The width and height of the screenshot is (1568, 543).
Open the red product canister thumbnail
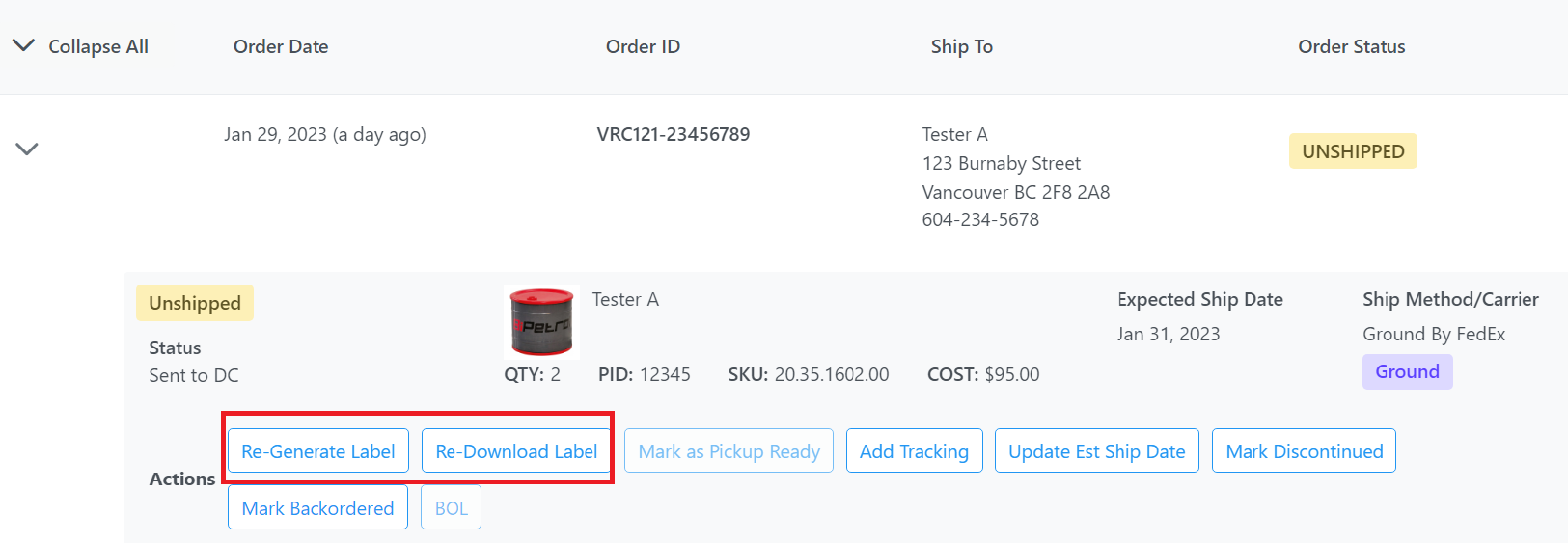(x=541, y=322)
